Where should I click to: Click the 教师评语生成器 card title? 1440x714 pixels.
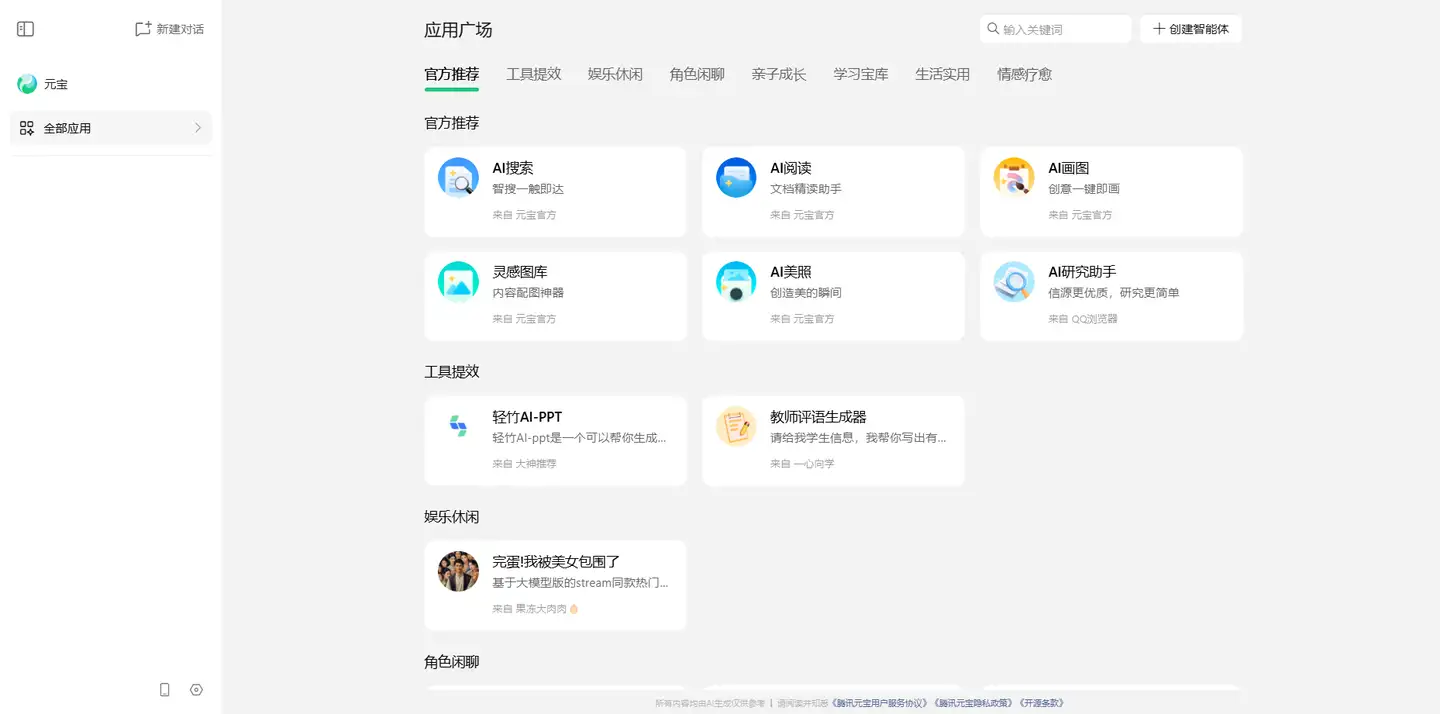(818, 417)
